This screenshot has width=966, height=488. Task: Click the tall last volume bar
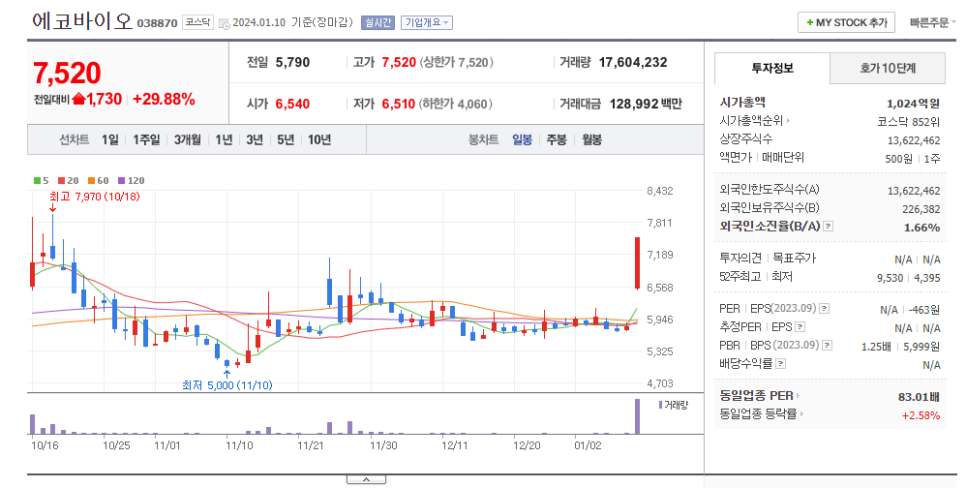click(x=638, y=417)
